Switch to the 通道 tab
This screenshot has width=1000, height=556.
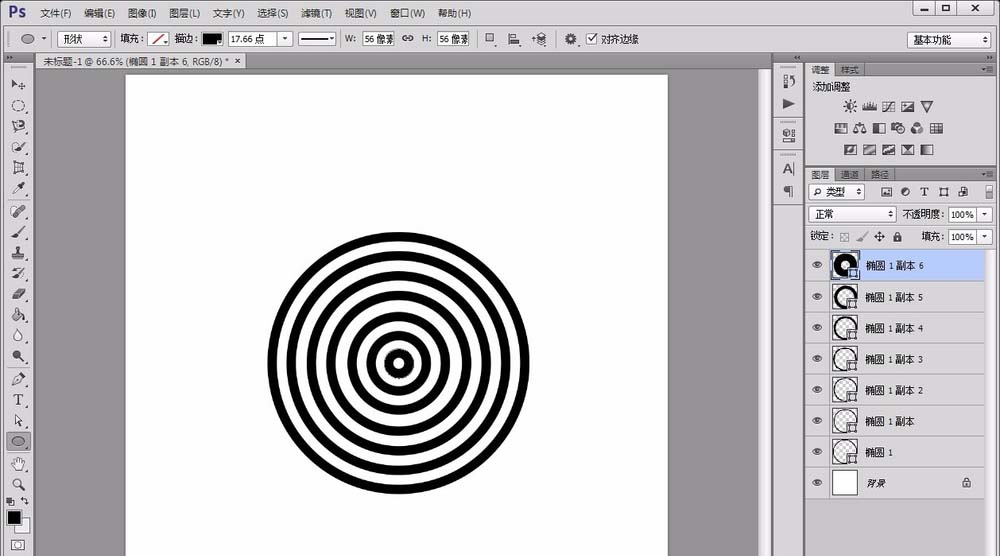850,174
